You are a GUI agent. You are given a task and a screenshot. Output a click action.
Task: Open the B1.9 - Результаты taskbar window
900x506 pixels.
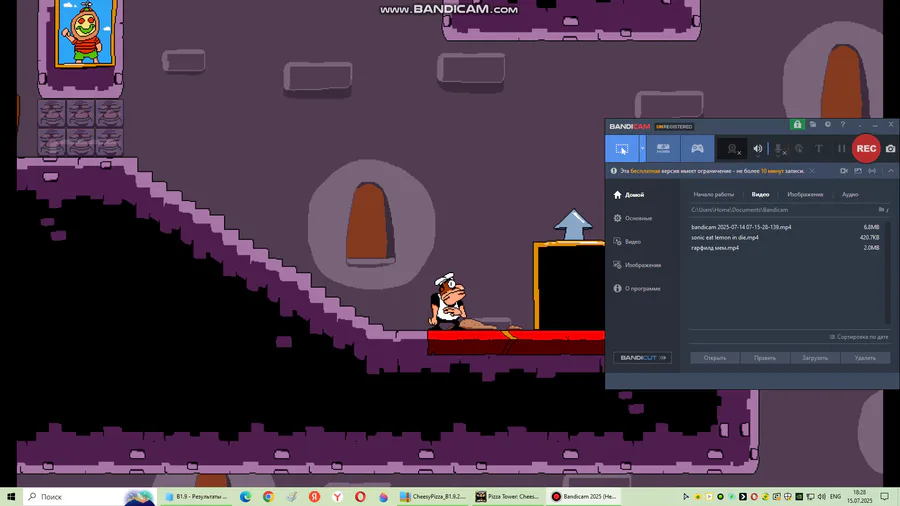click(x=196, y=497)
